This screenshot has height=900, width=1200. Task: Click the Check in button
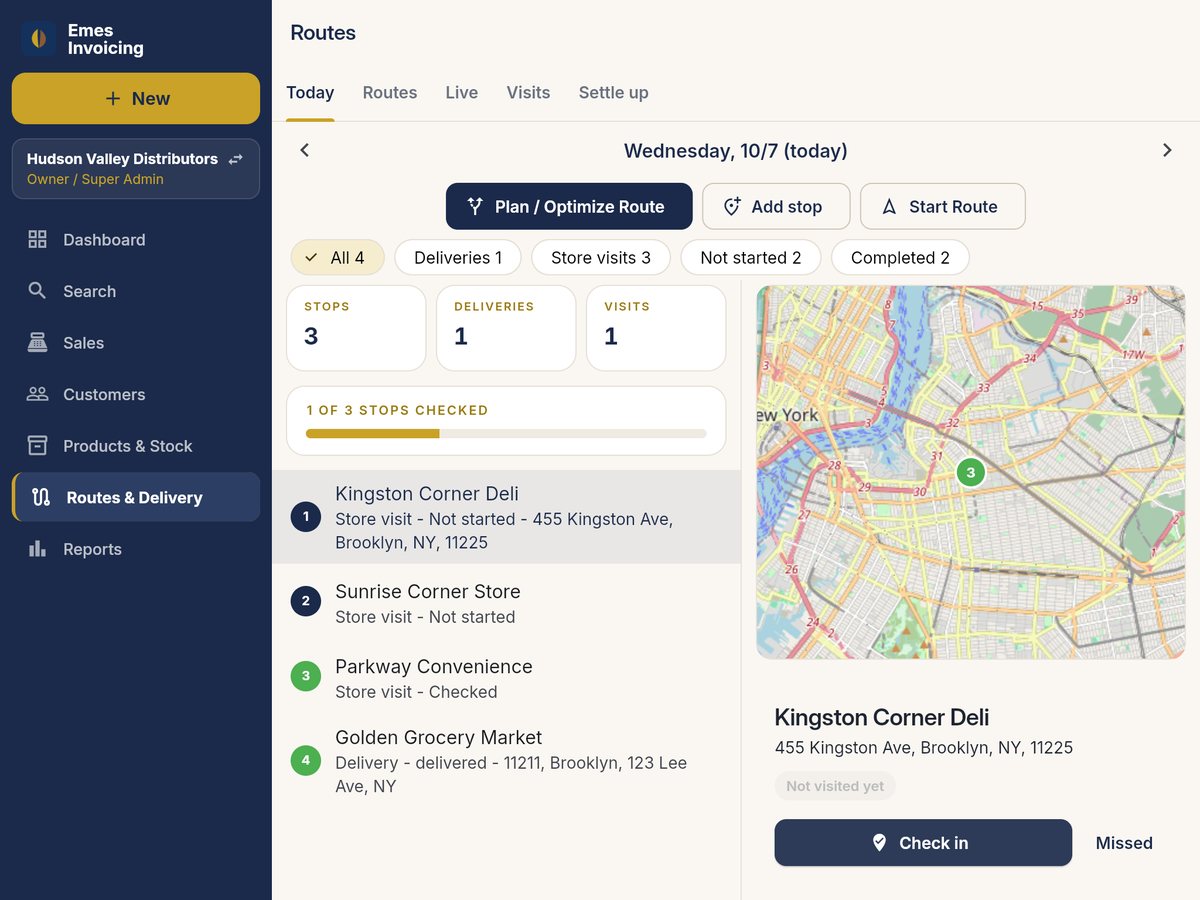pyautogui.click(x=923, y=843)
